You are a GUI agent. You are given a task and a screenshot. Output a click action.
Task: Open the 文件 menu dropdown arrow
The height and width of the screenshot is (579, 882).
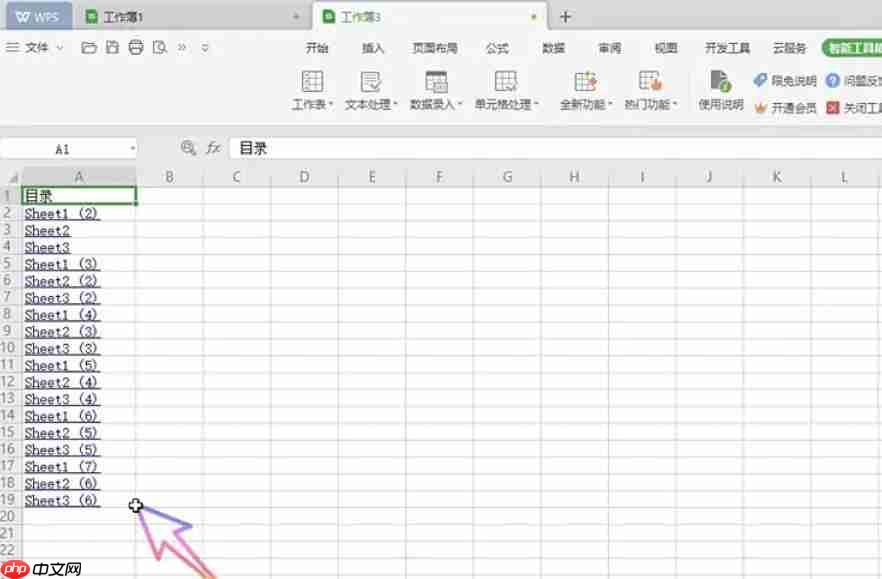tap(59, 47)
